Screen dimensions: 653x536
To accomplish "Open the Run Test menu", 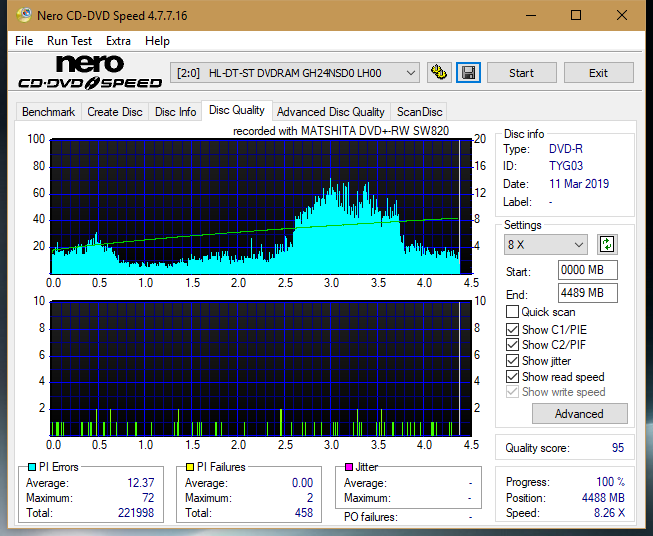I will pyautogui.click(x=69, y=41).
